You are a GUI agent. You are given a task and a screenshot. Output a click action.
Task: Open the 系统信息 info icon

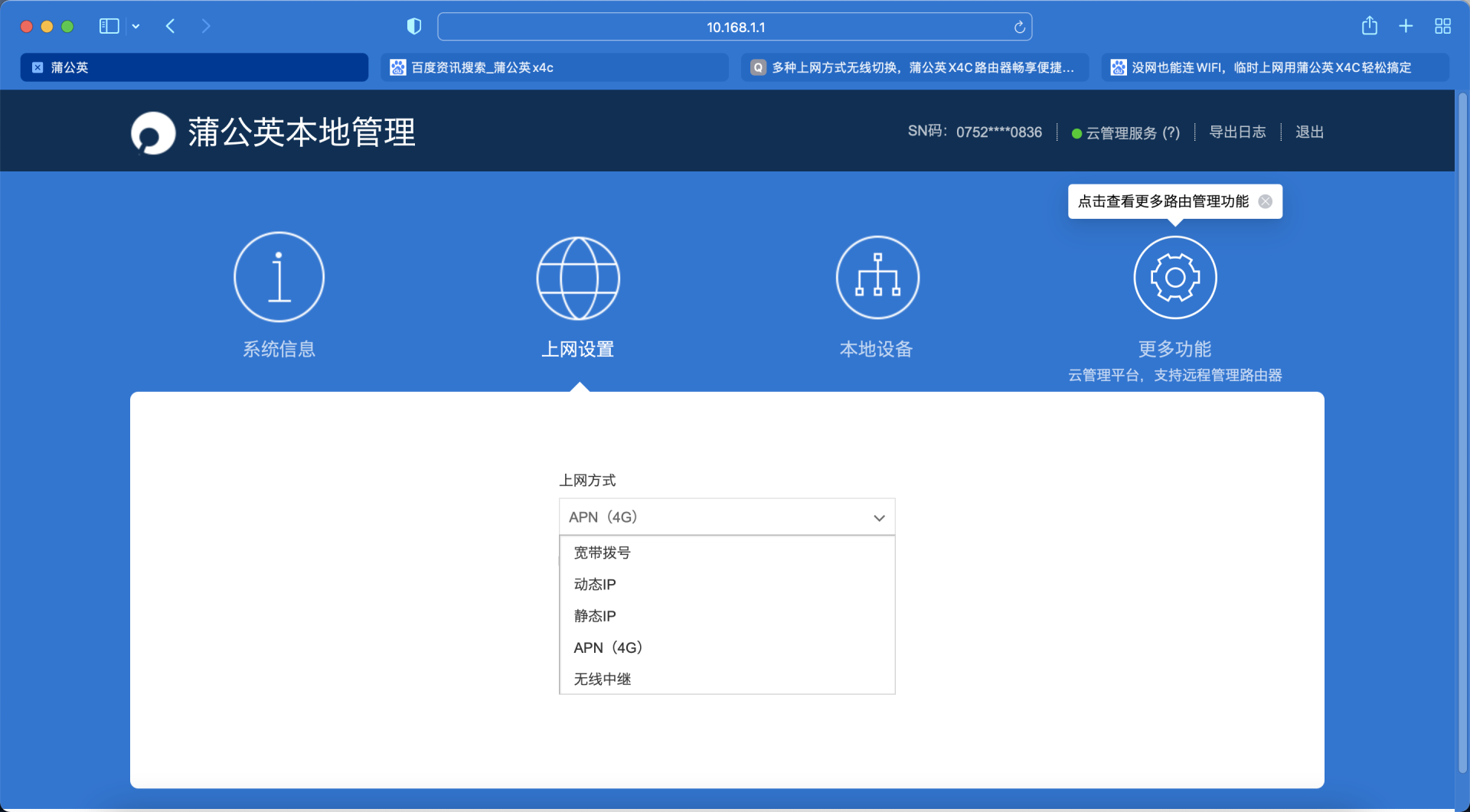coord(279,277)
